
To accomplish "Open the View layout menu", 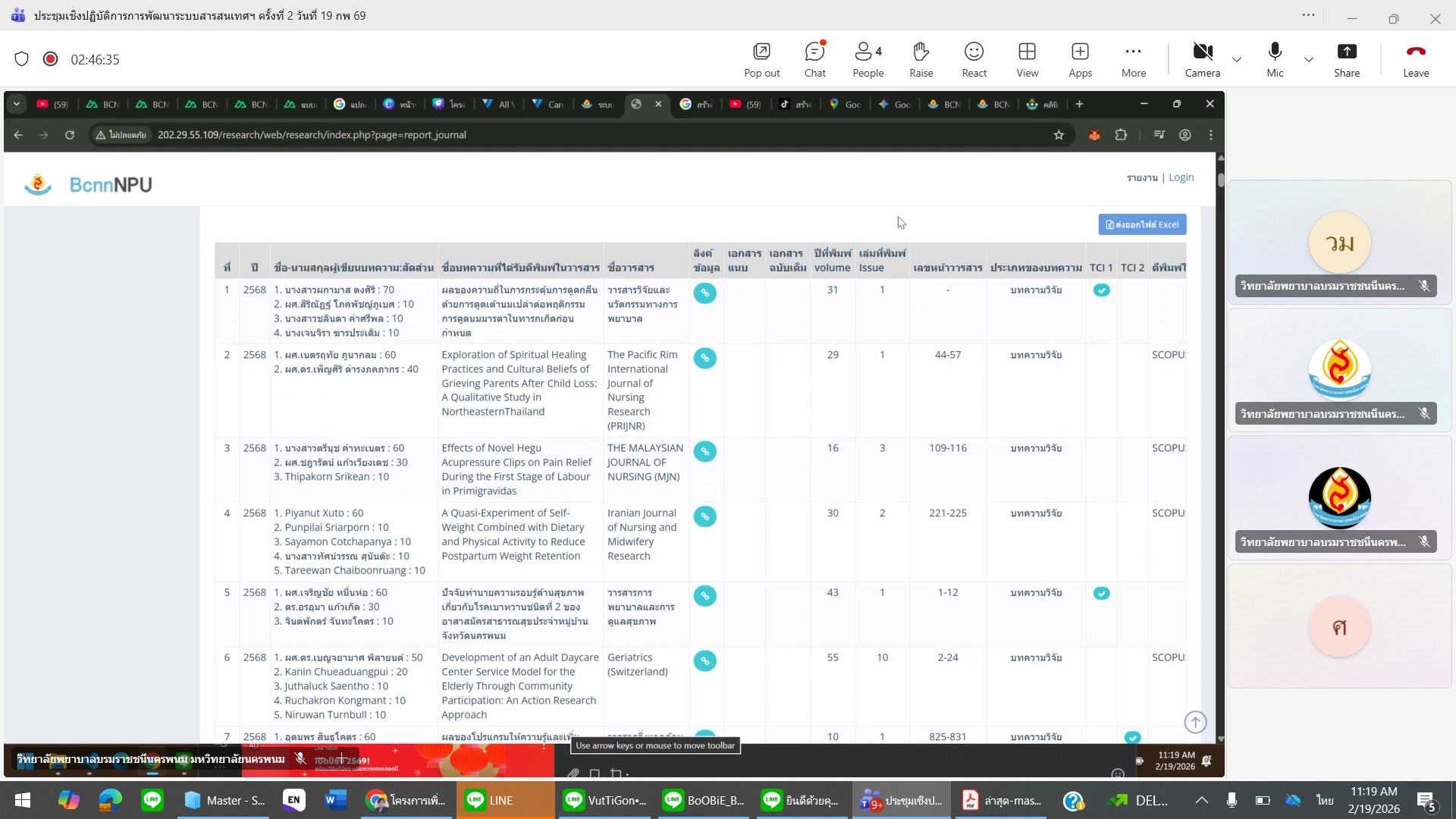I will [x=1027, y=59].
